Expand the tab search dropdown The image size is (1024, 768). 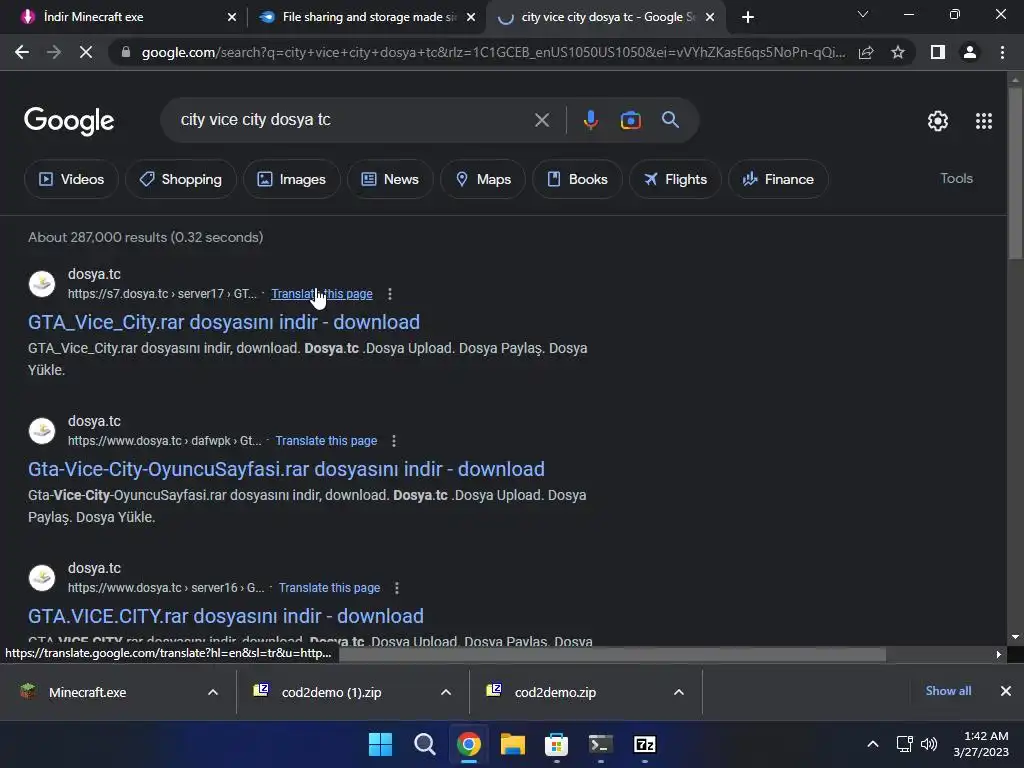(863, 14)
